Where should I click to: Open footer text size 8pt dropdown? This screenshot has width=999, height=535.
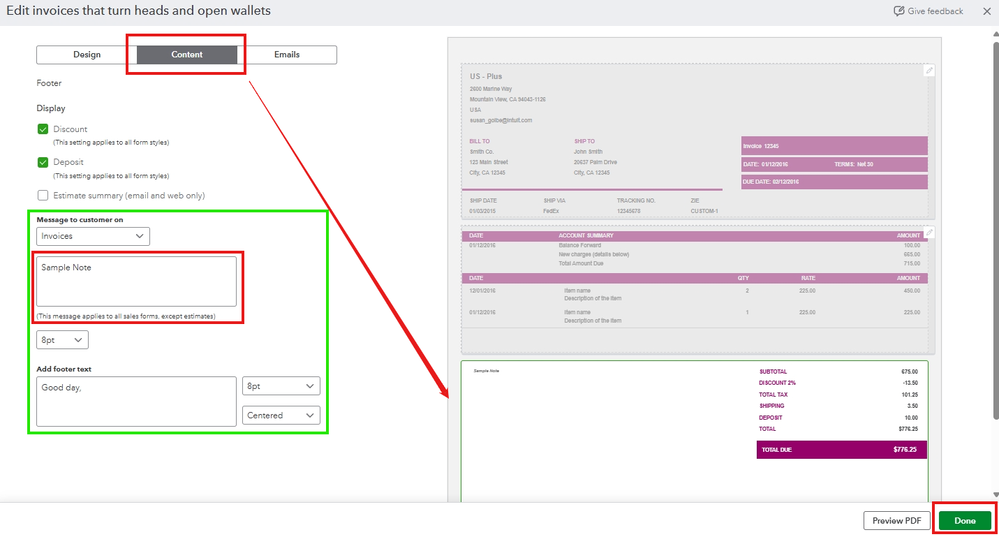pyautogui.click(x=281, y=386)
